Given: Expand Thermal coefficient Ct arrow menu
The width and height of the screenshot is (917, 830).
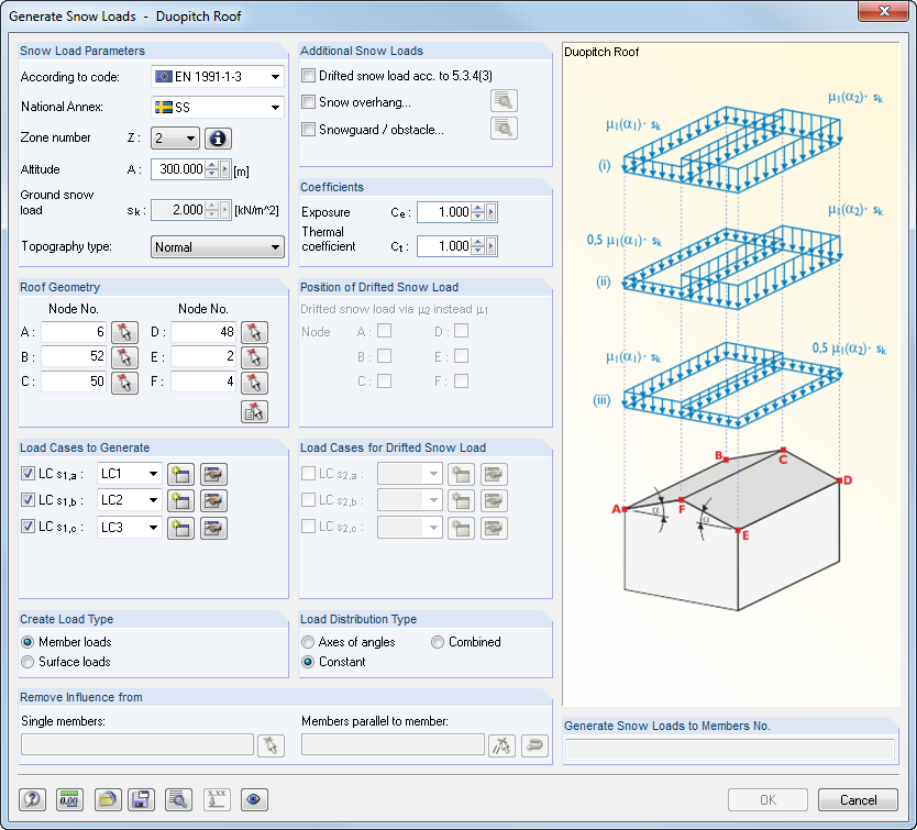Looking at the screenshot, I should click(x=491, y=246).
